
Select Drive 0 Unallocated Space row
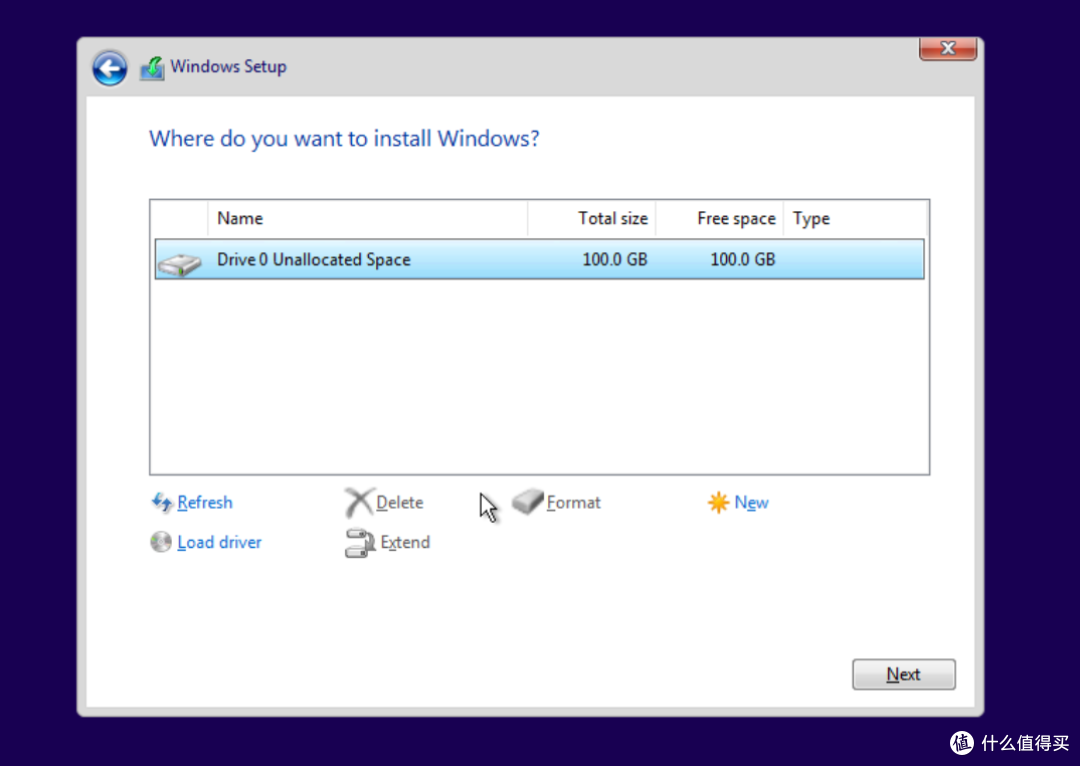point(539,259)
